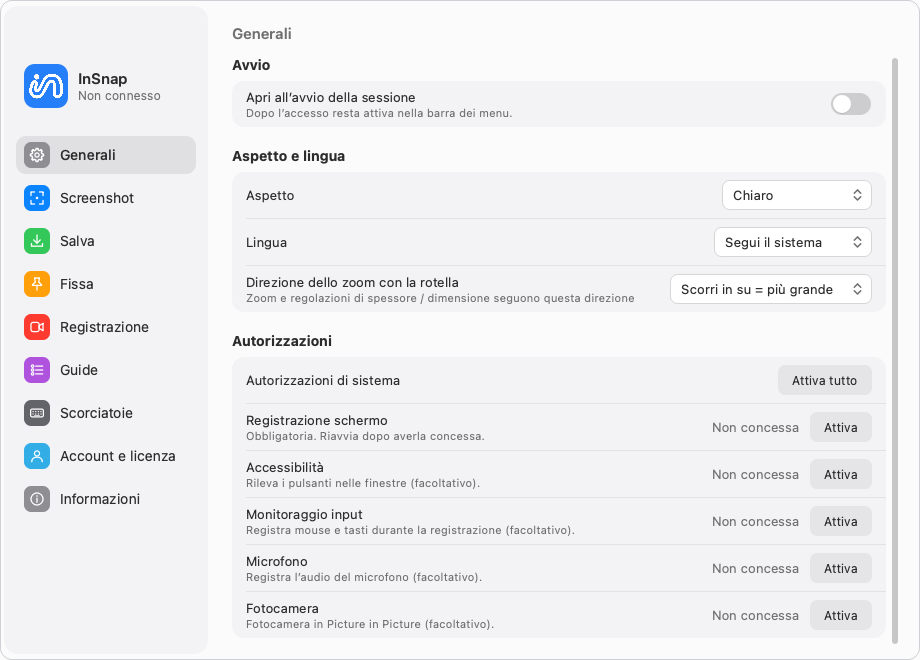Image resolution: width=920 pixels, height=660 pixels.
Task: Click the Generali page title
Action: pyautogui.click(x=262, y=34)
